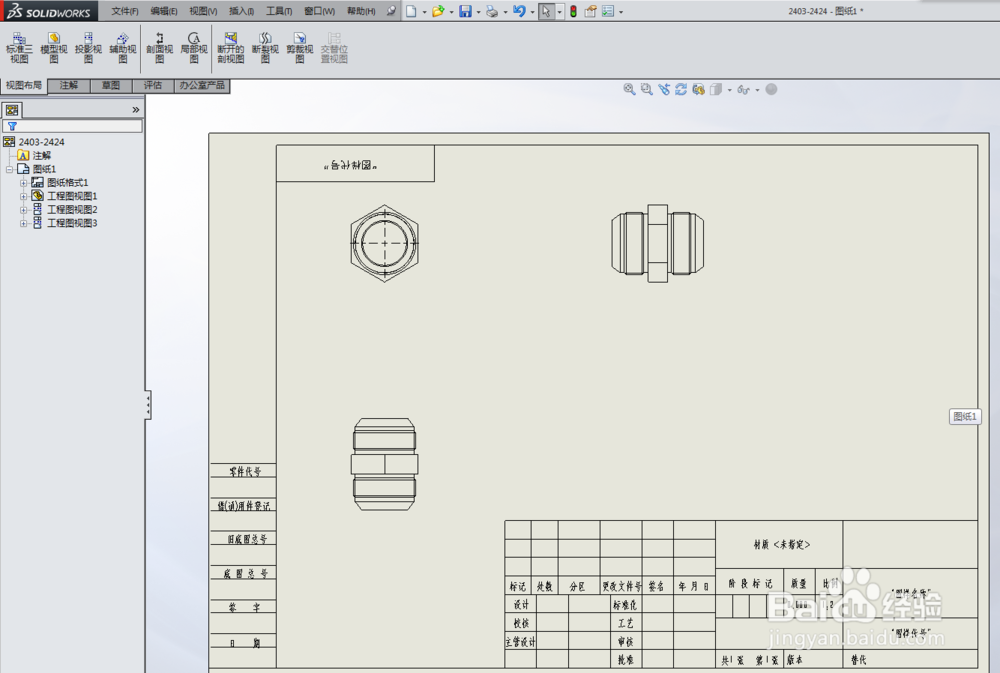
Task: Open the Model View tool (模型视图)
Action: click(x=53, y=45)
